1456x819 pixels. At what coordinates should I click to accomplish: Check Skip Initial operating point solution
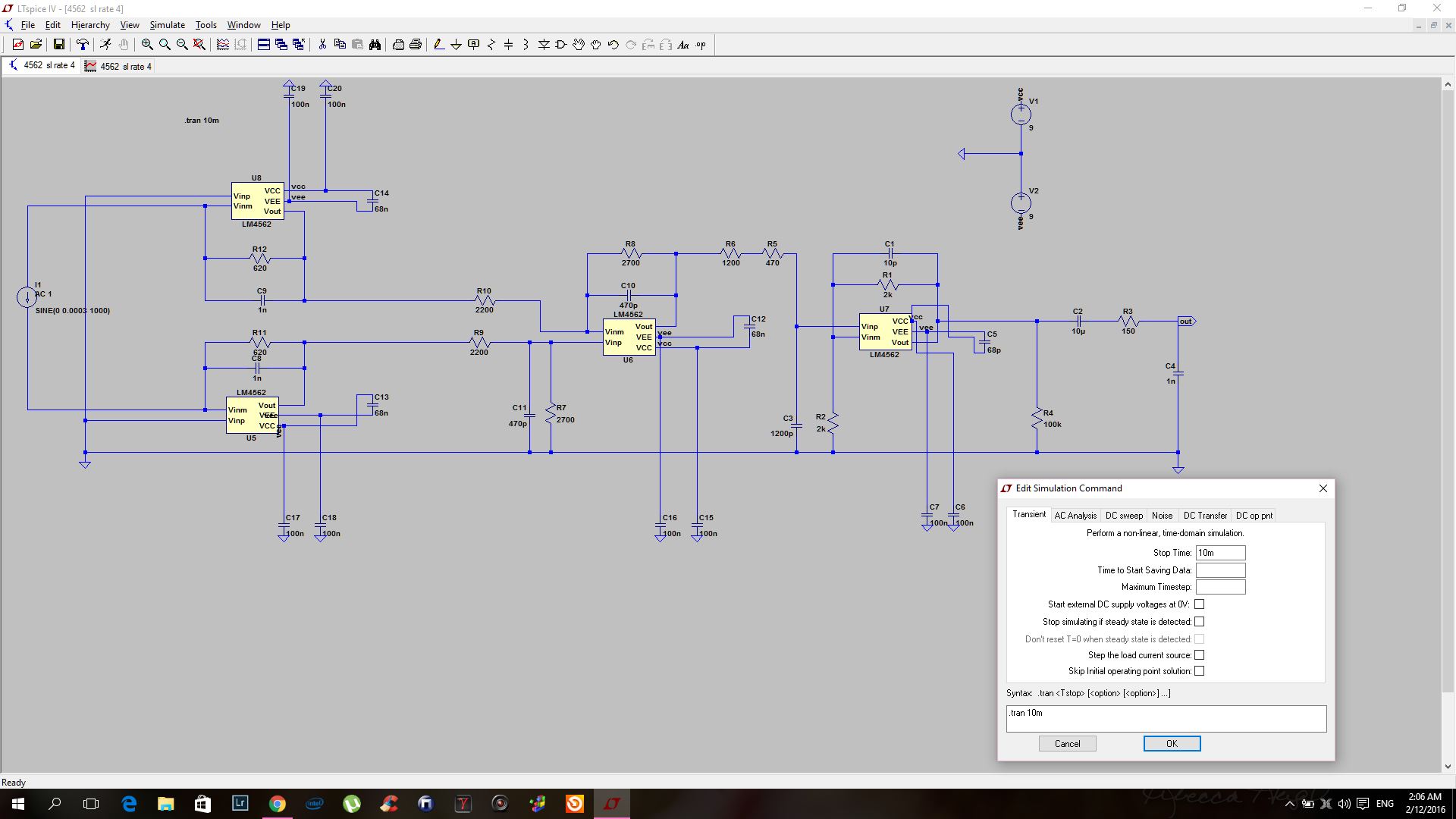tap(1199, 671)
